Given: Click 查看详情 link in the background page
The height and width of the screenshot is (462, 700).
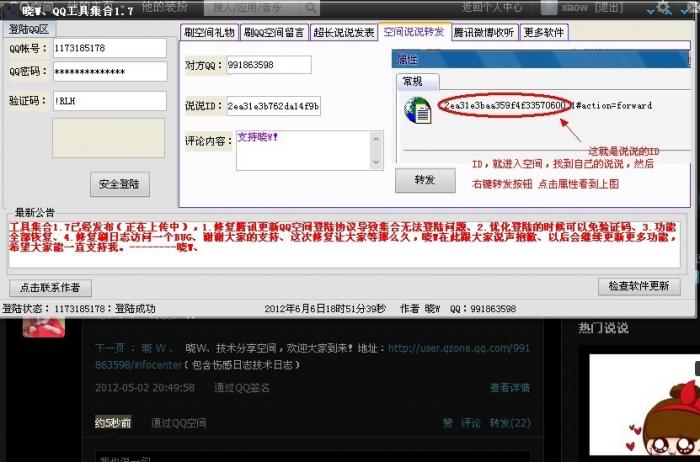Looking at the screenshot, I should [x=510, y=387].
